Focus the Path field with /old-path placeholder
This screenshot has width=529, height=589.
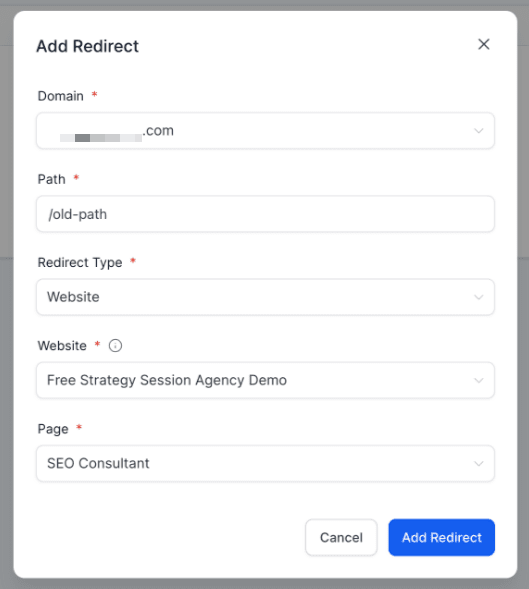[x=265, y=214]
